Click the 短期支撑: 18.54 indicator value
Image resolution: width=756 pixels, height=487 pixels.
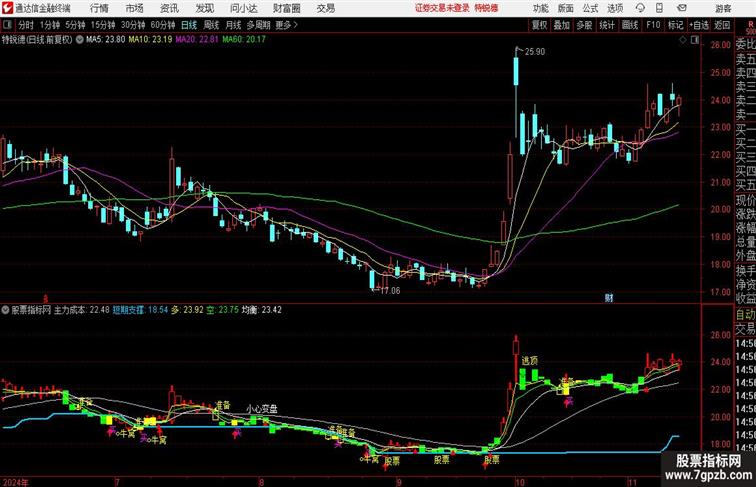(140, 310)
